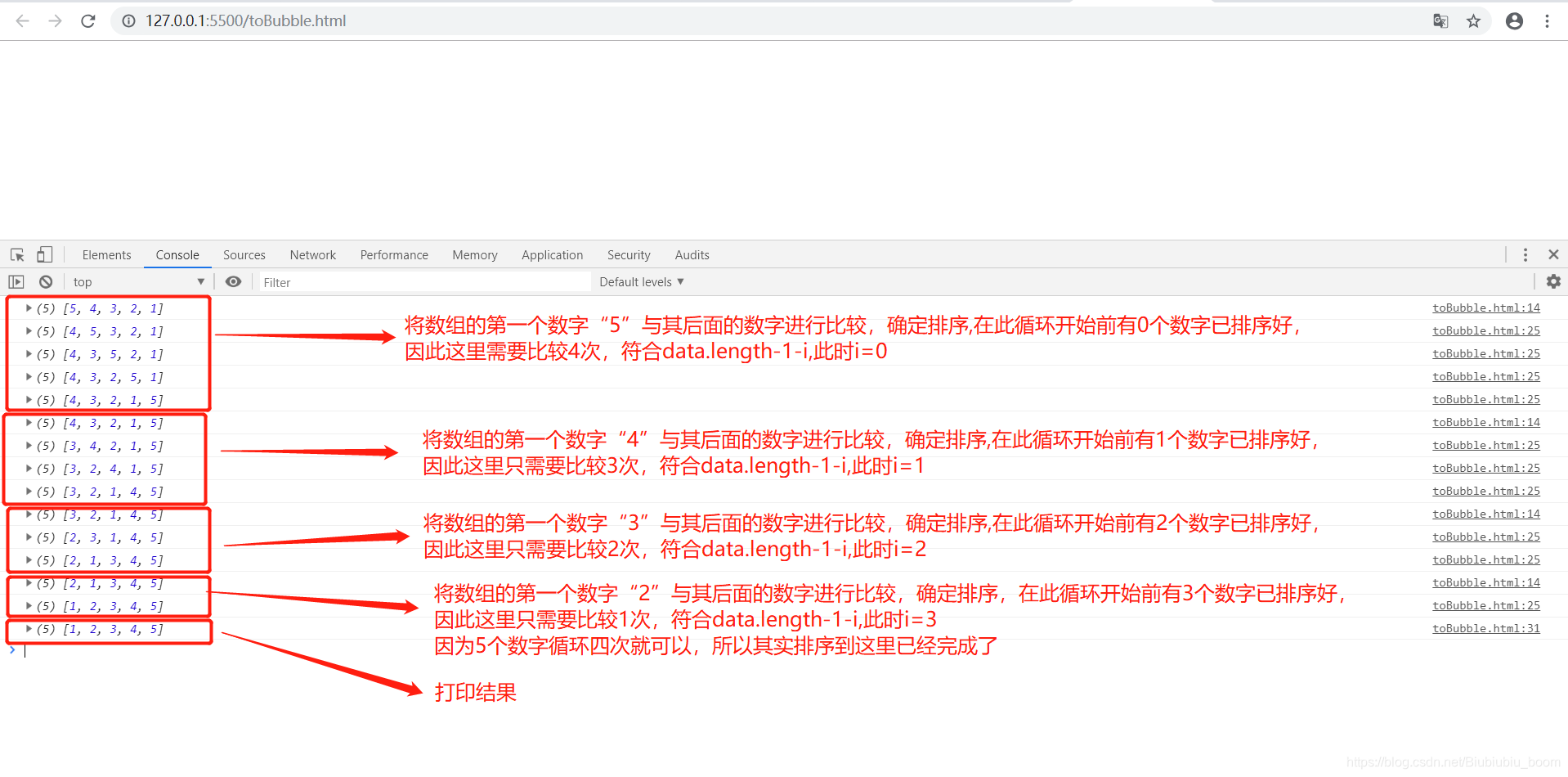Image resolution: width=1568 pixels, height=777 pixels.
Task: Open toBubble.html:14 link for [5, 4, 3, 2, 1]
Action: (1486, 308)
